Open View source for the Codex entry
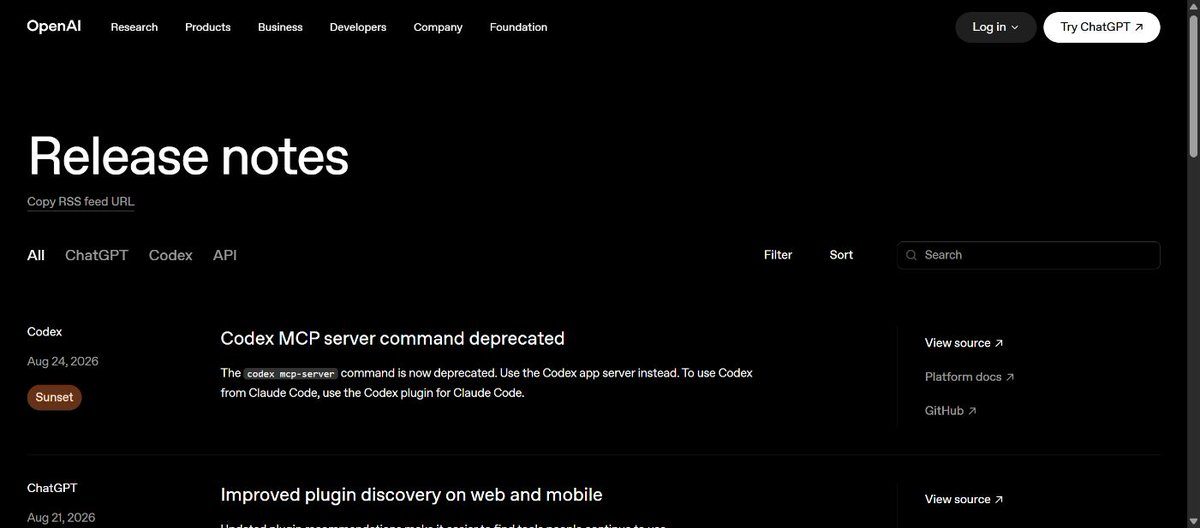Screen dimensions: 1200x528 tap(964, 343)
